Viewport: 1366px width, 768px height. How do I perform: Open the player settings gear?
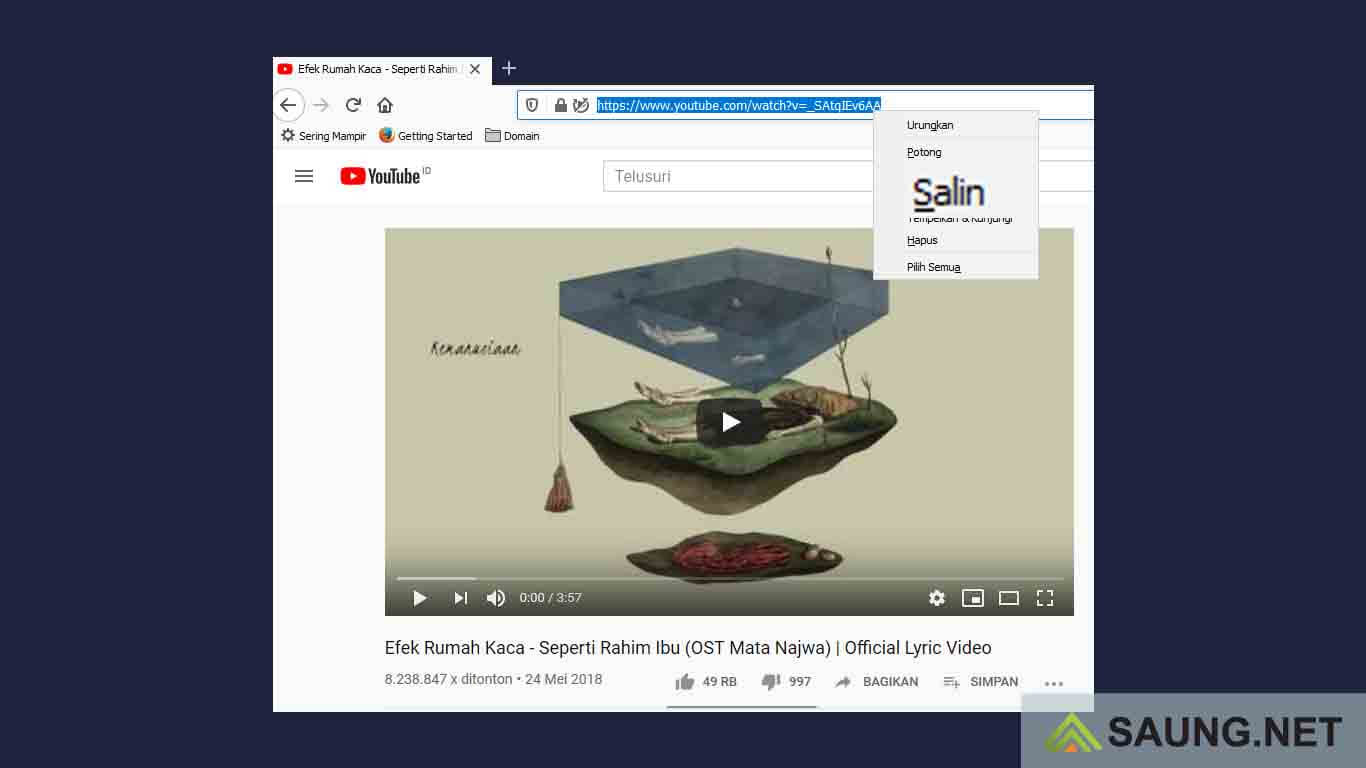(x=937, y=598)
